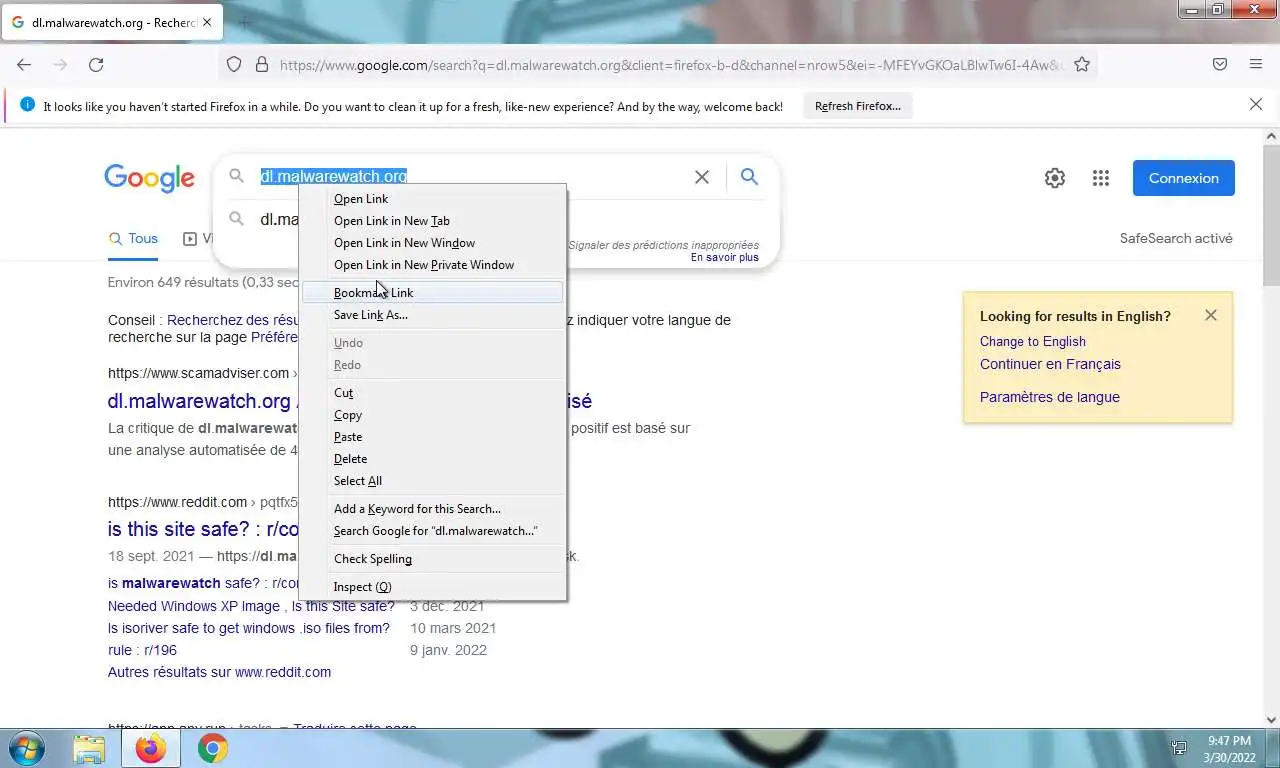Open the Google apps grid
This screenshot has width=1280, height=768.
[1101, 178]
